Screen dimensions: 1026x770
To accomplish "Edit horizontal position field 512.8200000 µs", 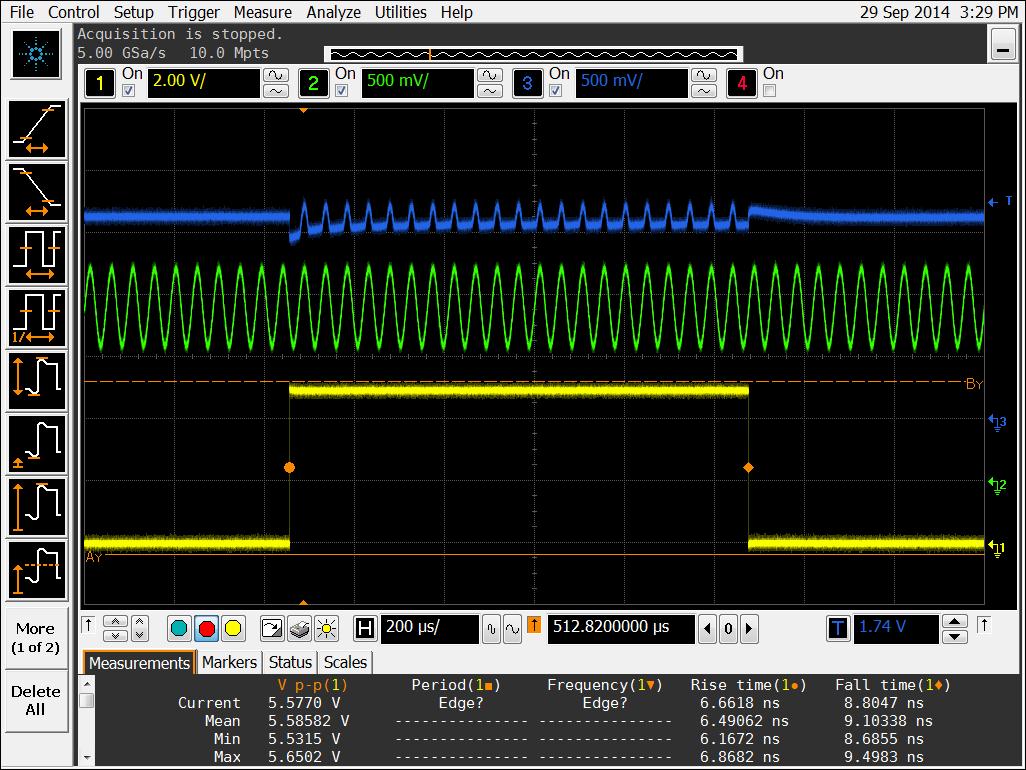I will pos(621,629).
